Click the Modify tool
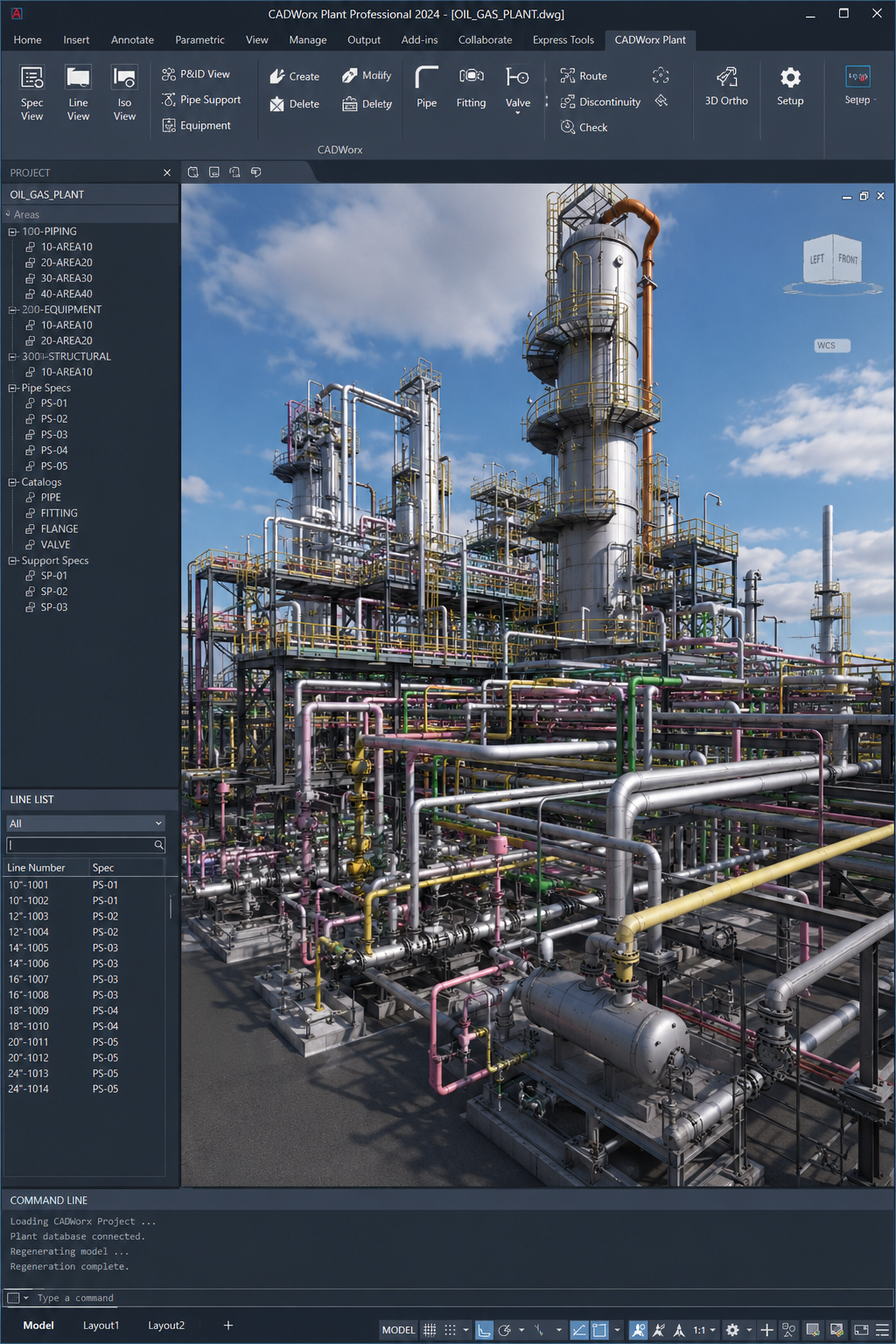Screen dimensions: 896x1344 [x=367, y=75]
